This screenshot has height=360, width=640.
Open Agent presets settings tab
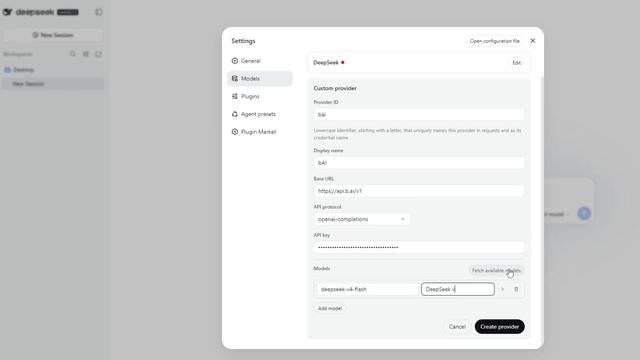260,114
